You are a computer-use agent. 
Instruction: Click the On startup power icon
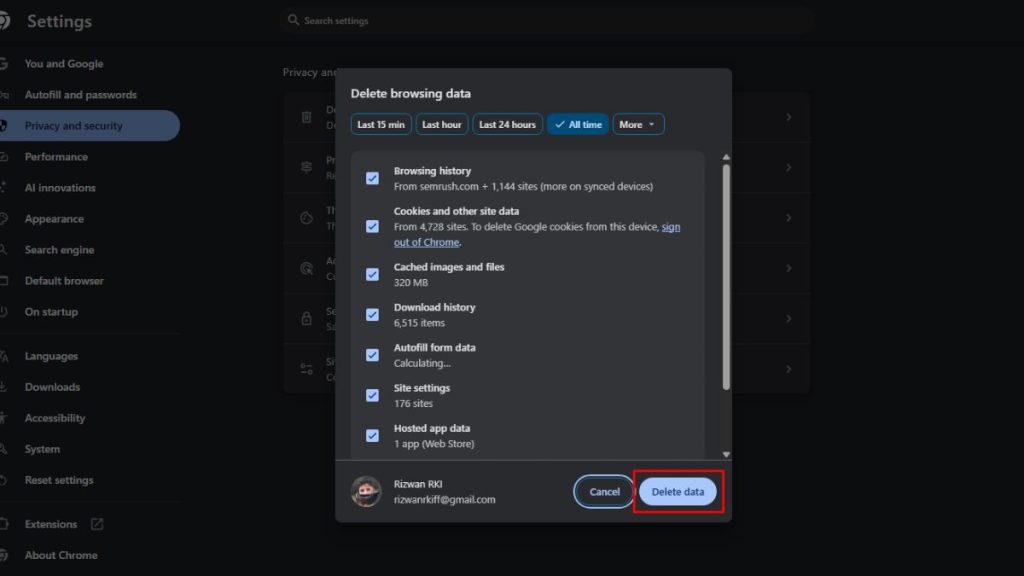[x=4, y=312]
